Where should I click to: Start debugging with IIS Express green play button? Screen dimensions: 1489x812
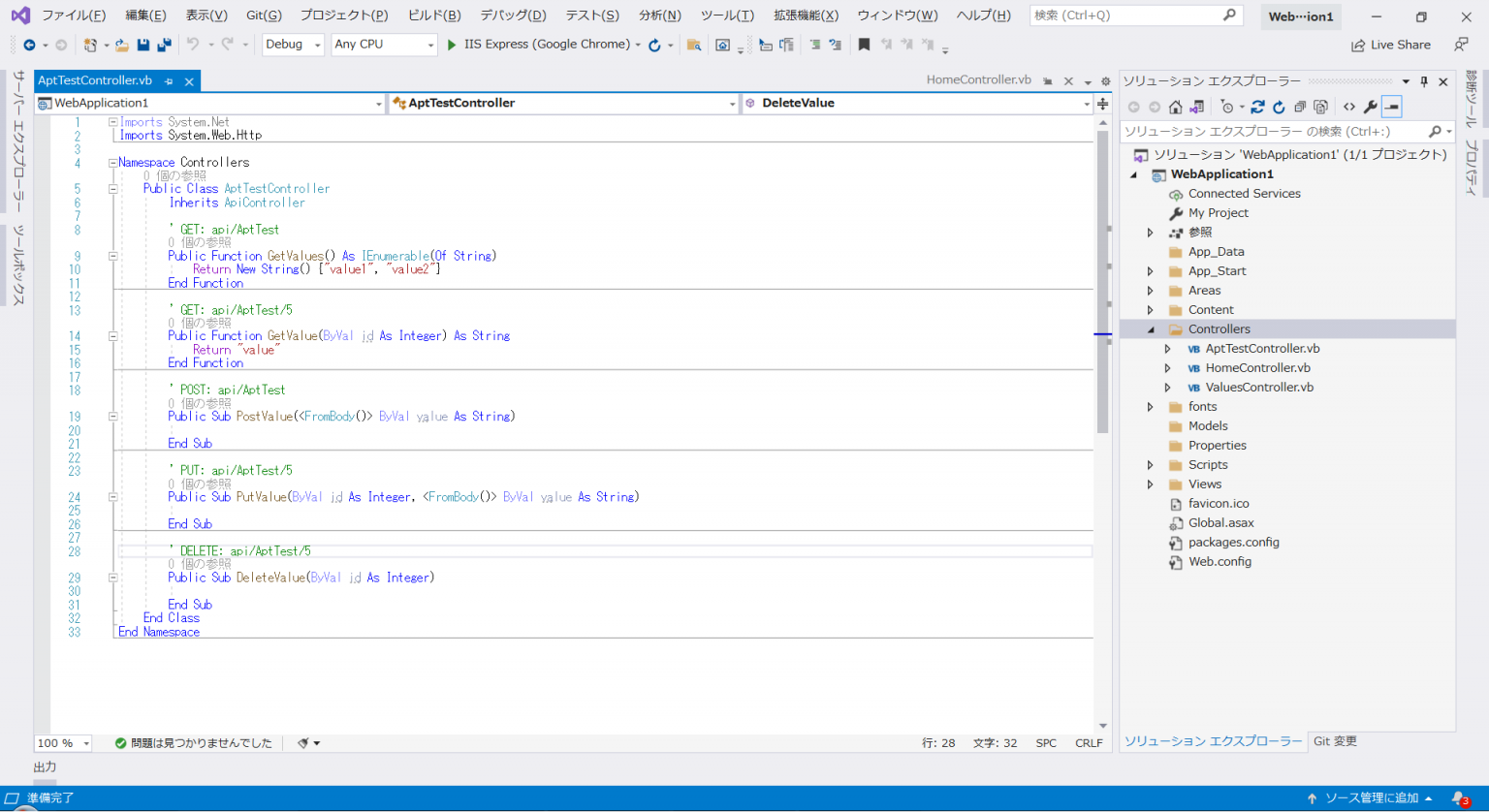click(x=450, y=45)
